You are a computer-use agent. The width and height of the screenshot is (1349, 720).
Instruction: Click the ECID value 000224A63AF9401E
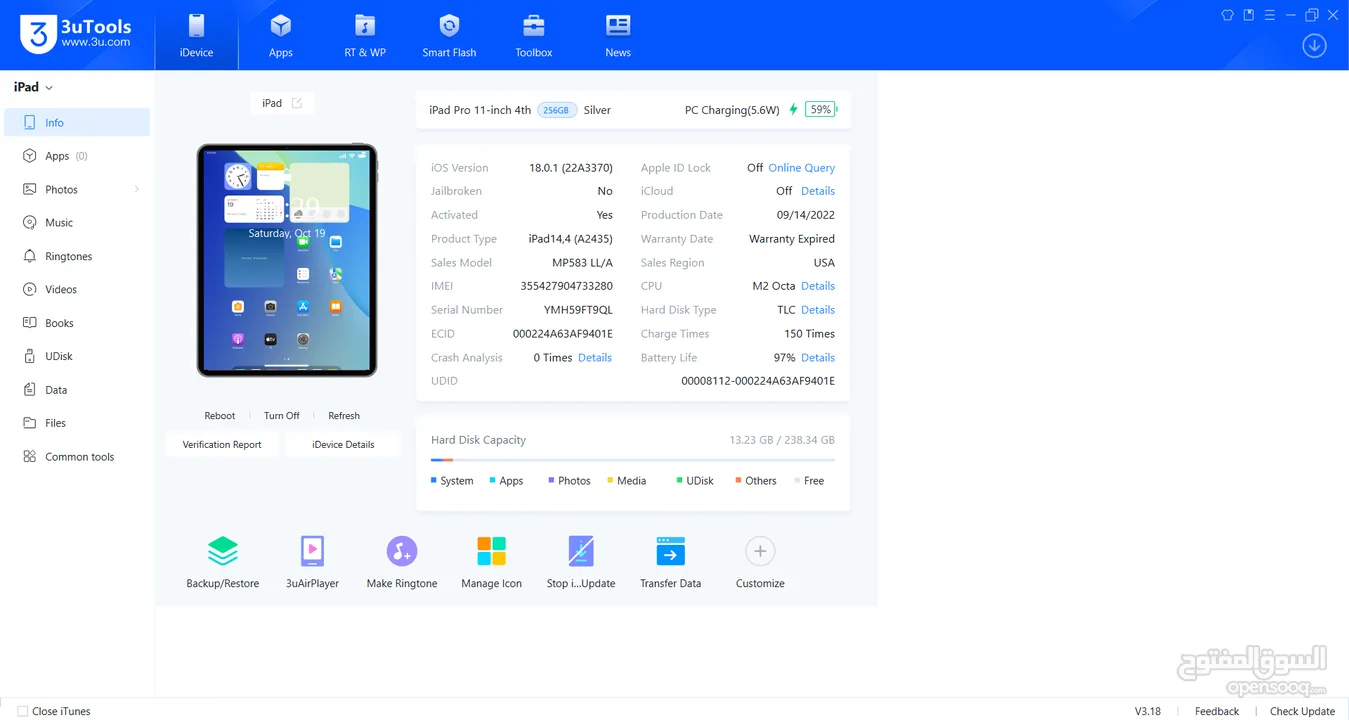coord(562,334)
